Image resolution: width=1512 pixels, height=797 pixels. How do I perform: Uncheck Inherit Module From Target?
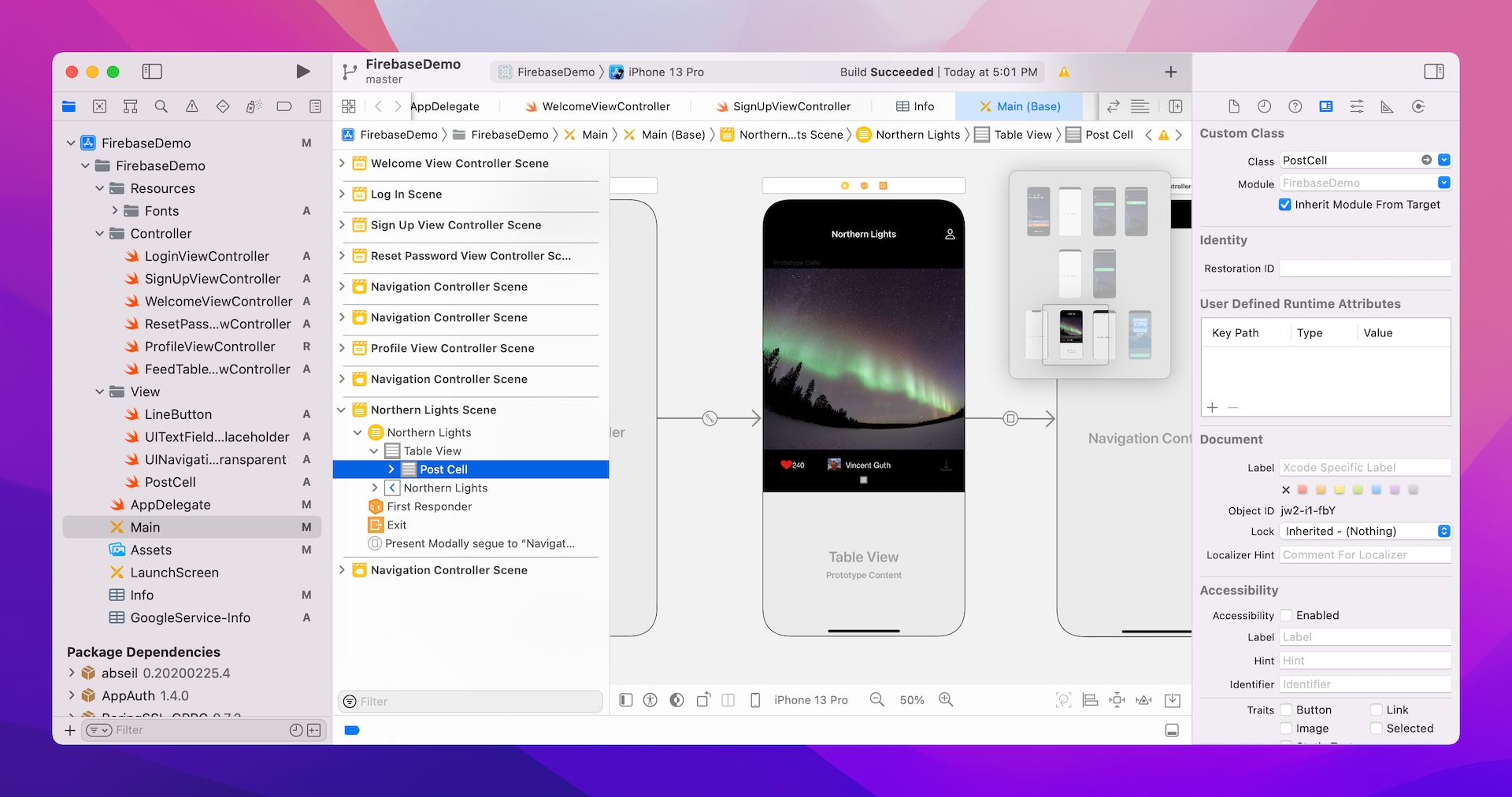(x=1285, y=205)
